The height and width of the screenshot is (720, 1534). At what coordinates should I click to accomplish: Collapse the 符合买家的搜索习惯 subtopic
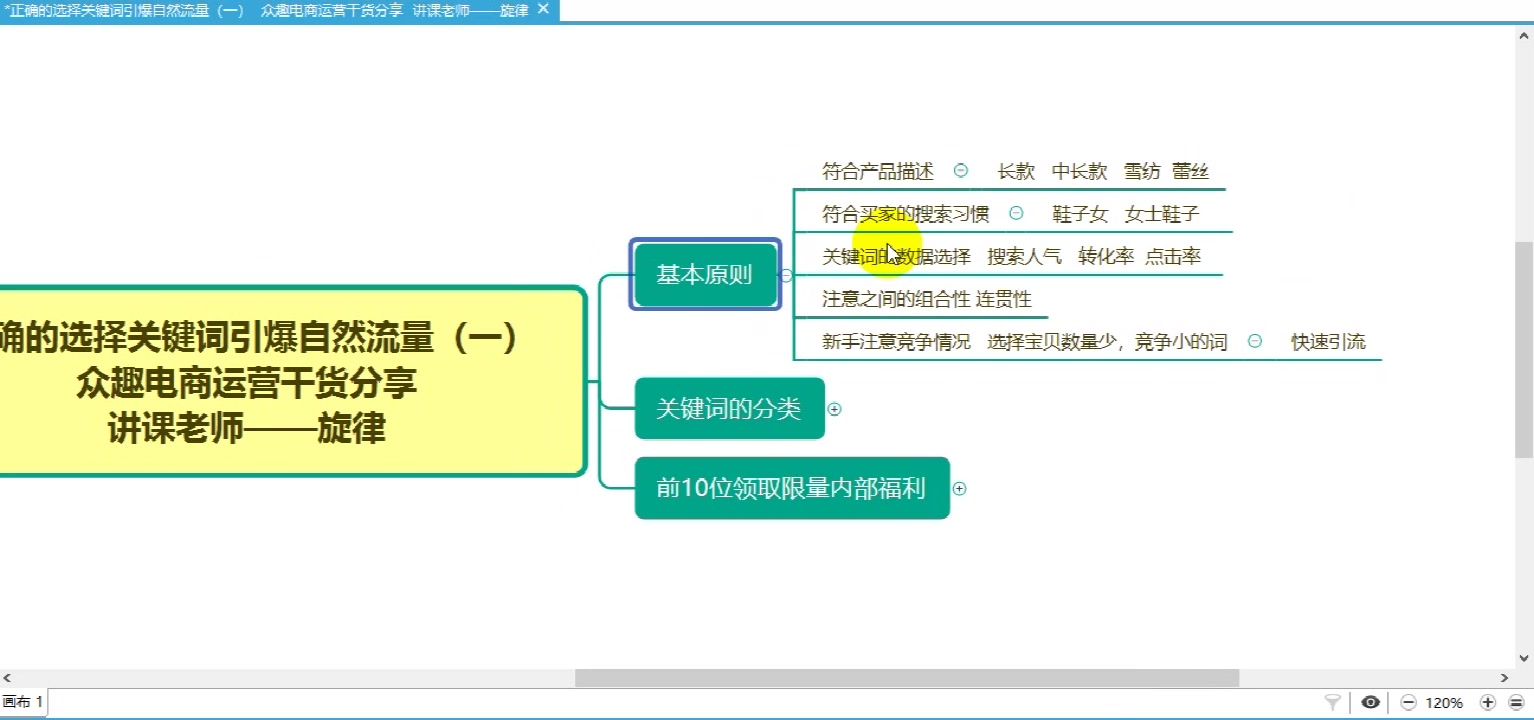[1016, 212]
